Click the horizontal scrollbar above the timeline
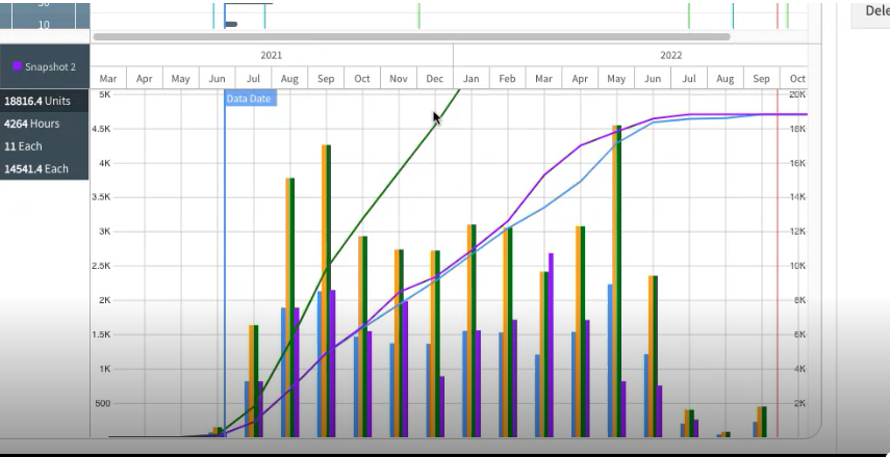Image resolution: width=891 pixels, height=459 pixels. 411,36
